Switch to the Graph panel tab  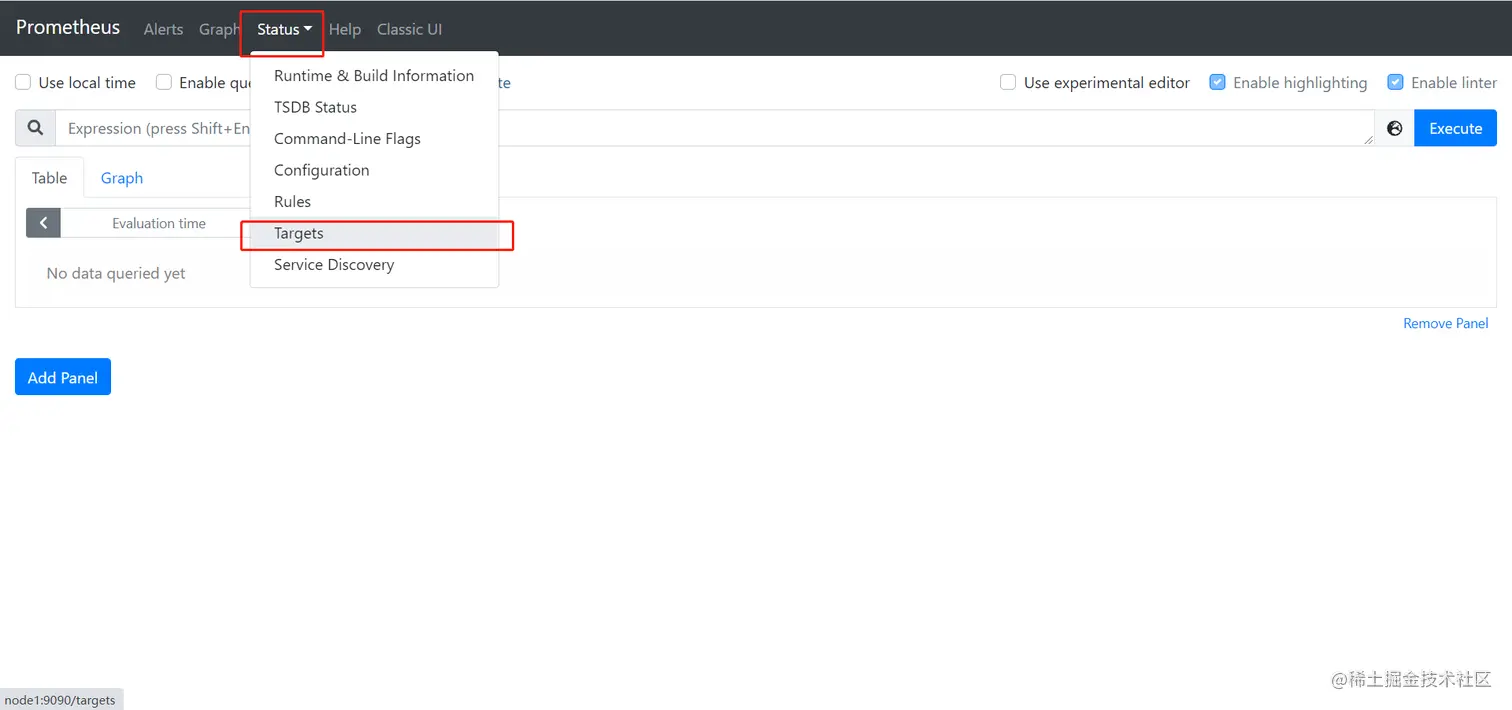(x=122, y=178)
